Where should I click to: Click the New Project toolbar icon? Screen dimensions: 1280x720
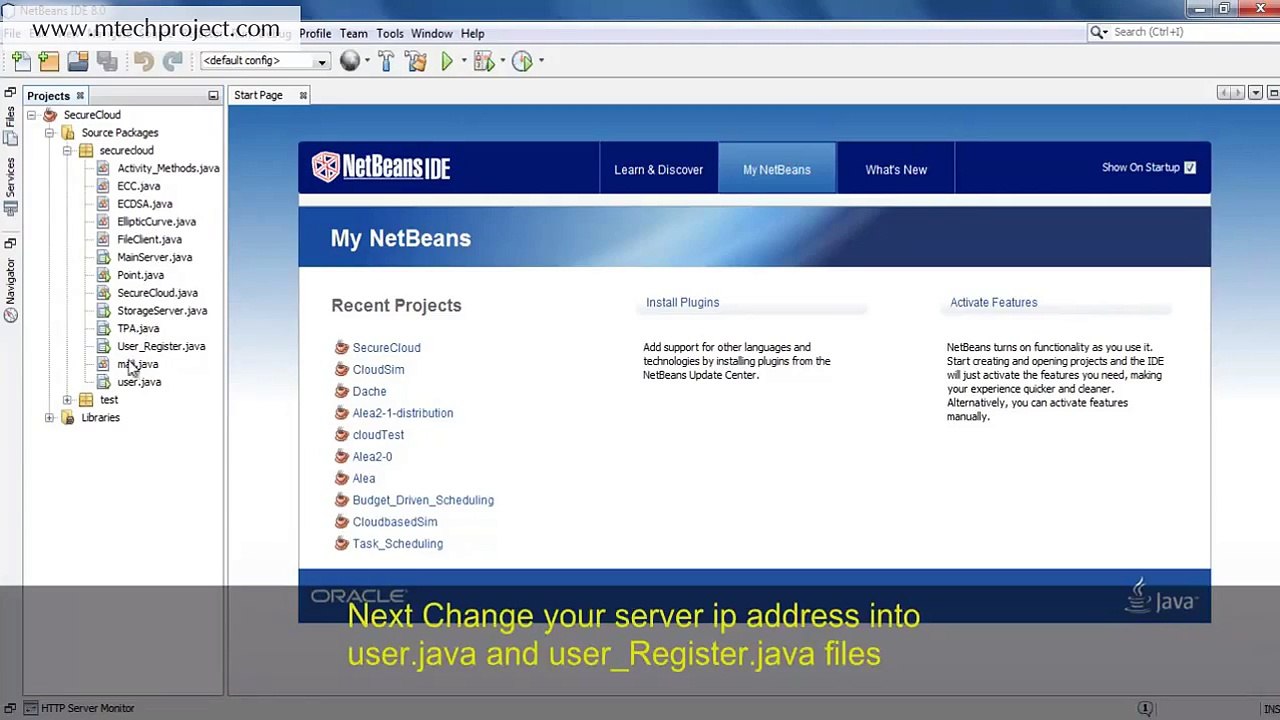[x=49, y=61]
